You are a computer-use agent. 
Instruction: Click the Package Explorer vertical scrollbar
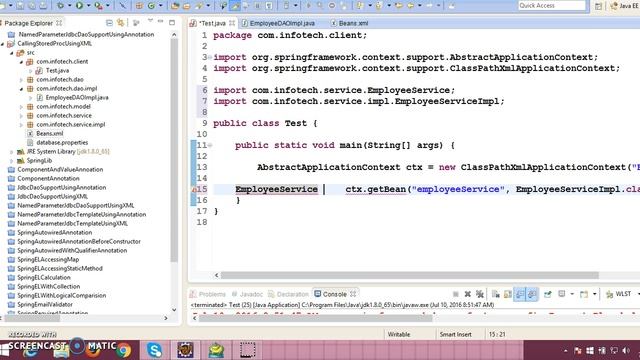click(174, 150)
